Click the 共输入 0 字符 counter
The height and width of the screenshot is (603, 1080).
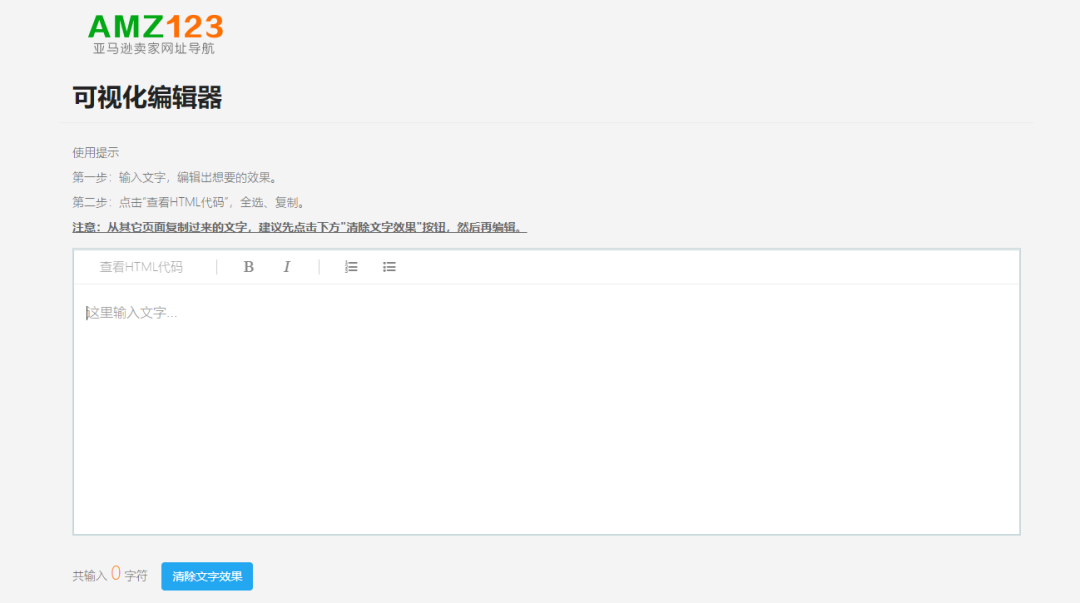[x=110, y=575]
